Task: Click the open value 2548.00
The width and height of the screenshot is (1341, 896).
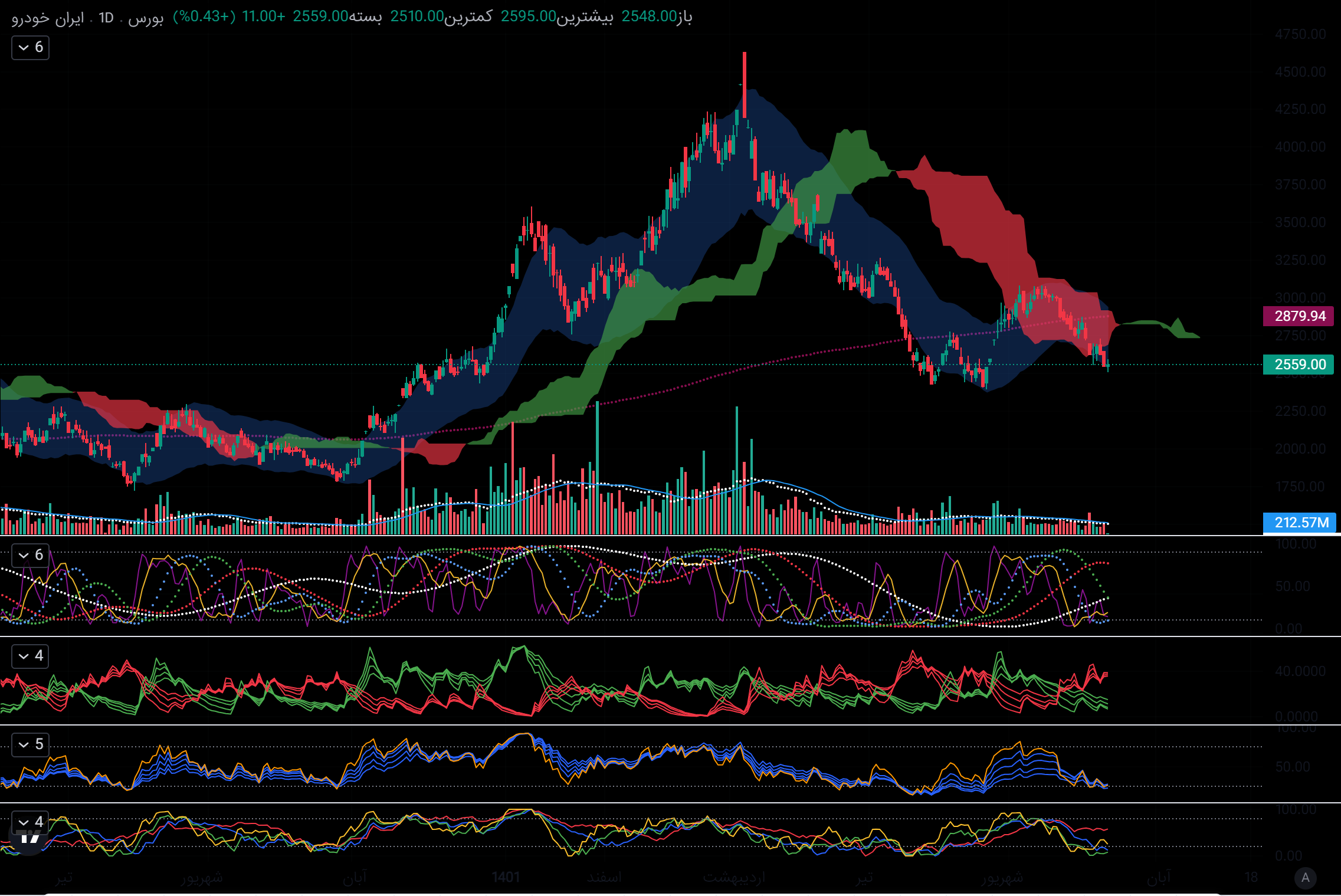Action: pos(649,17)
